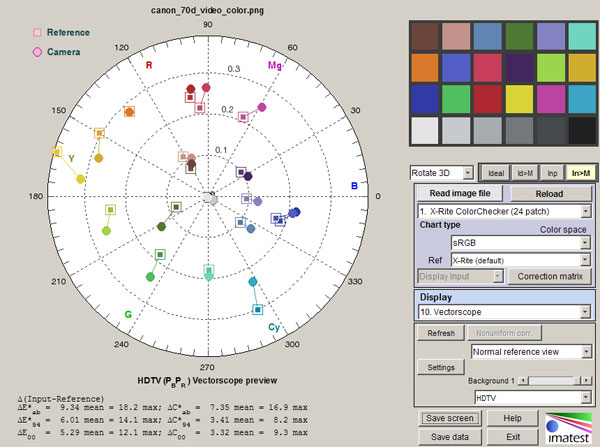Click the Mg axis label

[x=274, y=65]
